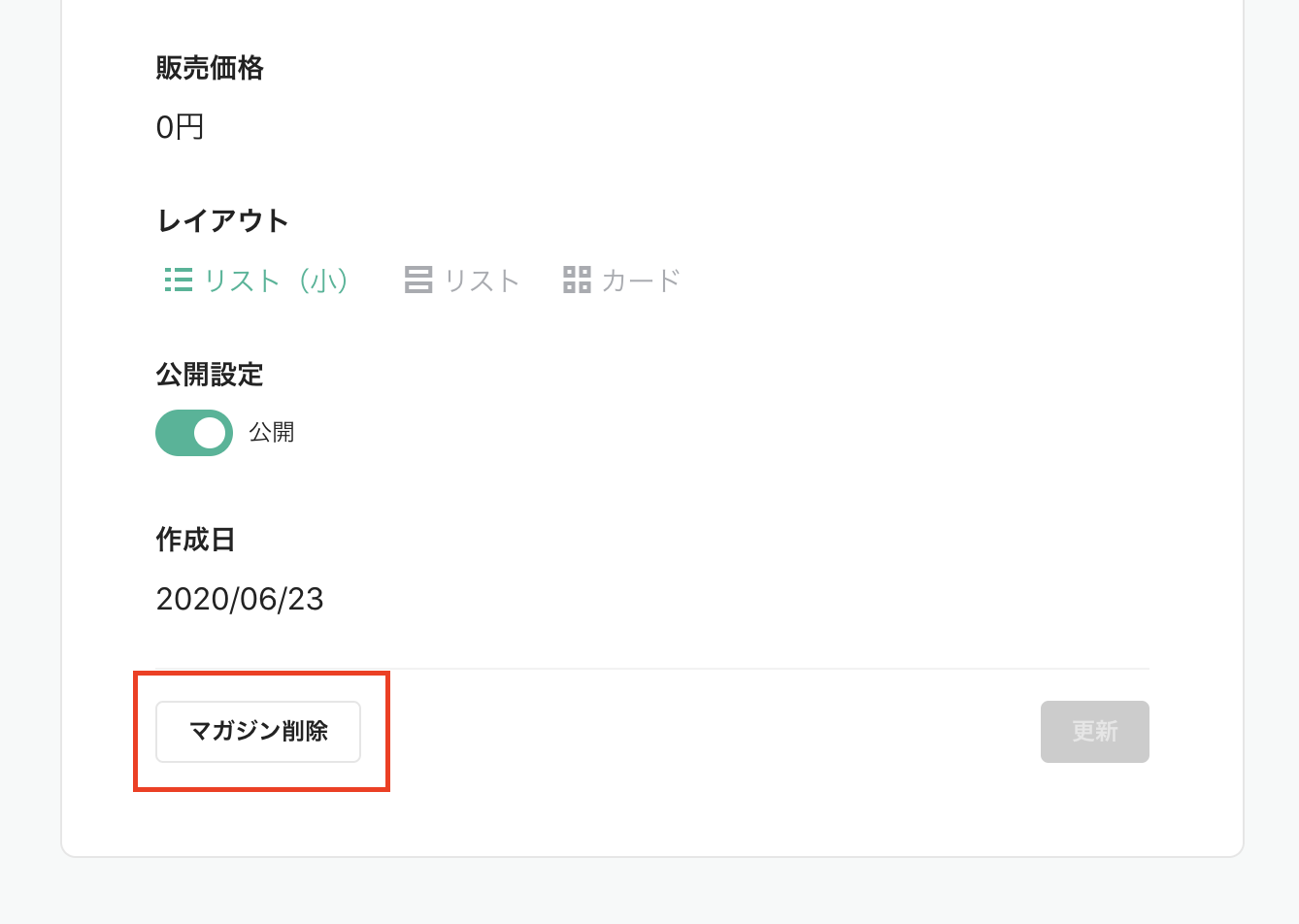
Task: Click the 販売価格 heading
Action: click(x=210, y=68)
